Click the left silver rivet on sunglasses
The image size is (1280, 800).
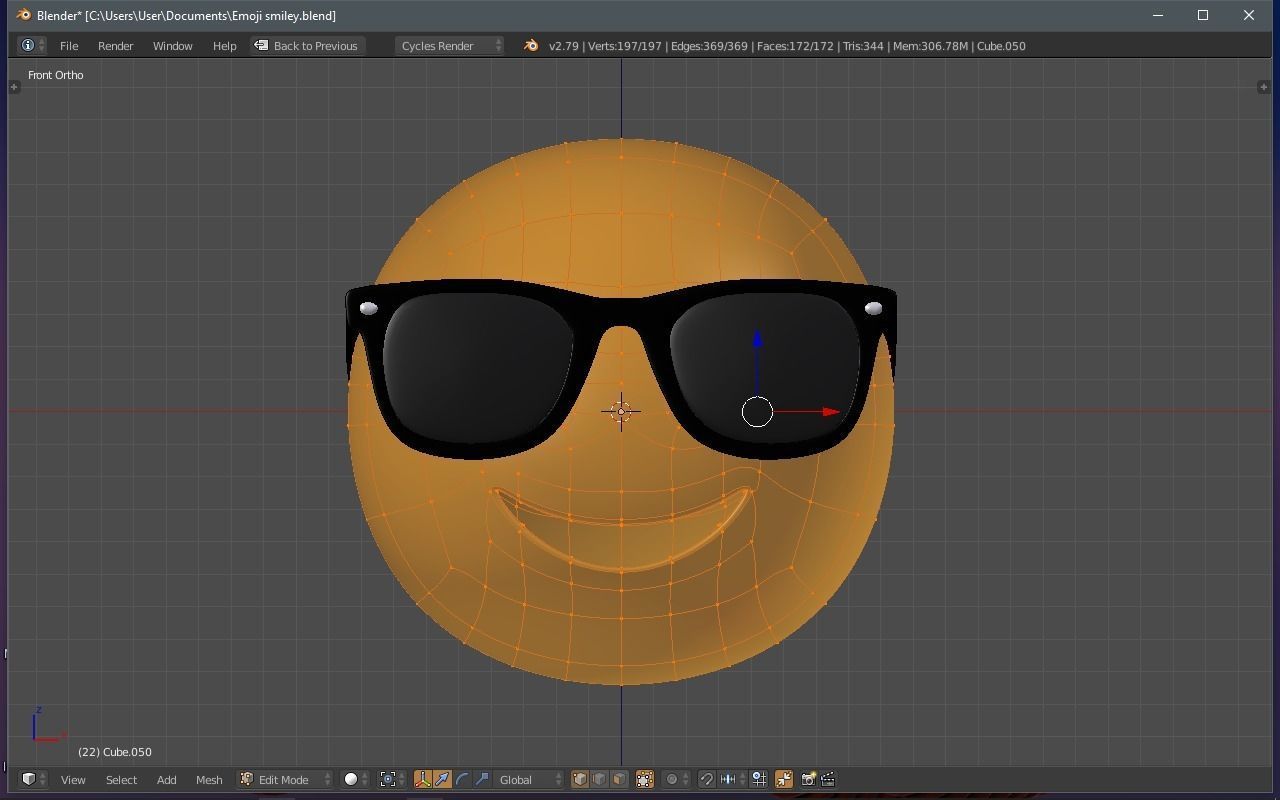tap(368, 308)
